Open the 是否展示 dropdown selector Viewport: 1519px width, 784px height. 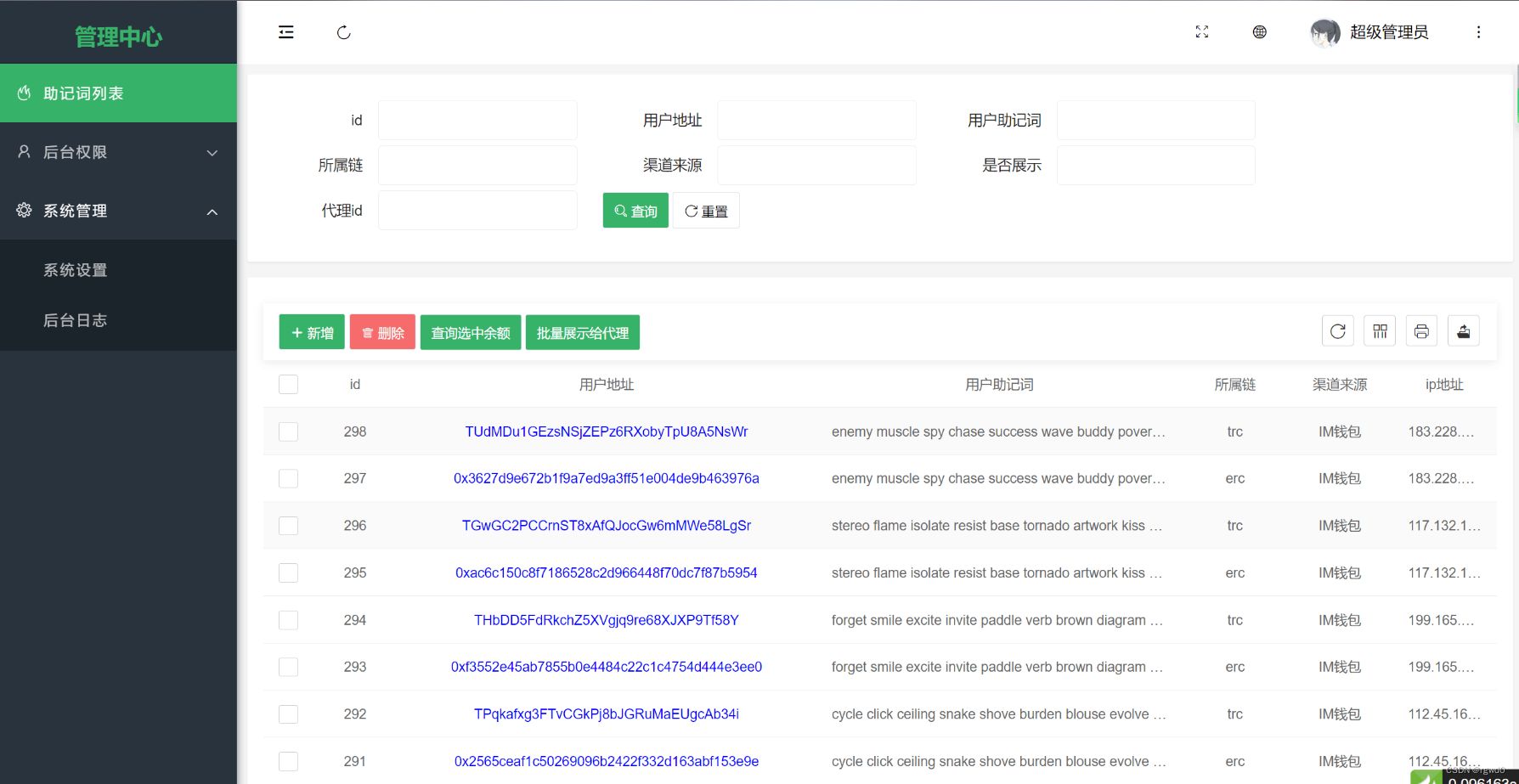[x=1155, y=165]
